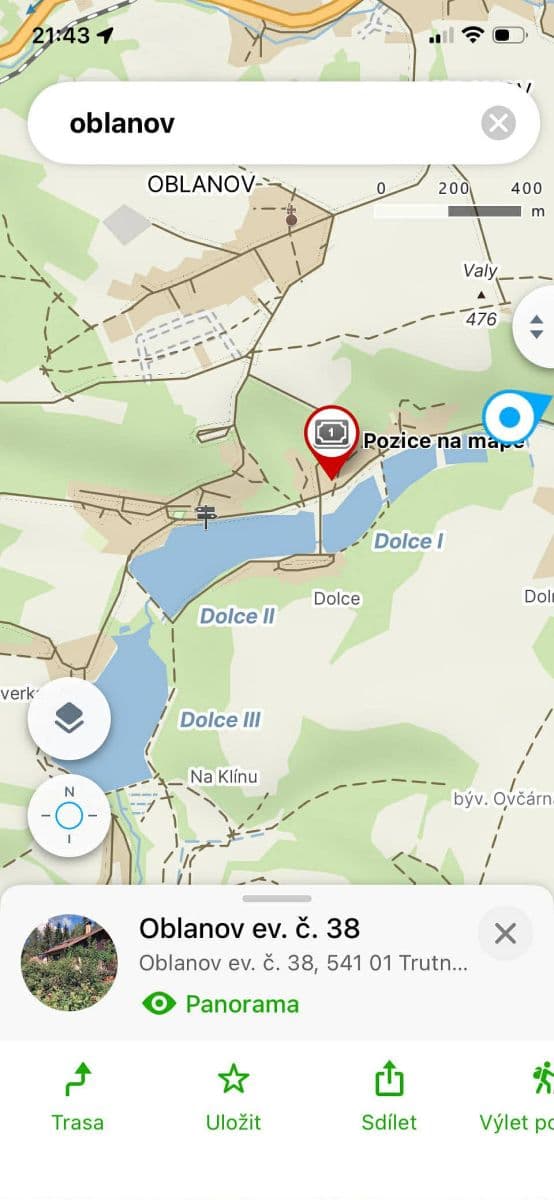
Task: Tap the compass north orientation button
Action: pyautogui.click(x=69, y=816)
